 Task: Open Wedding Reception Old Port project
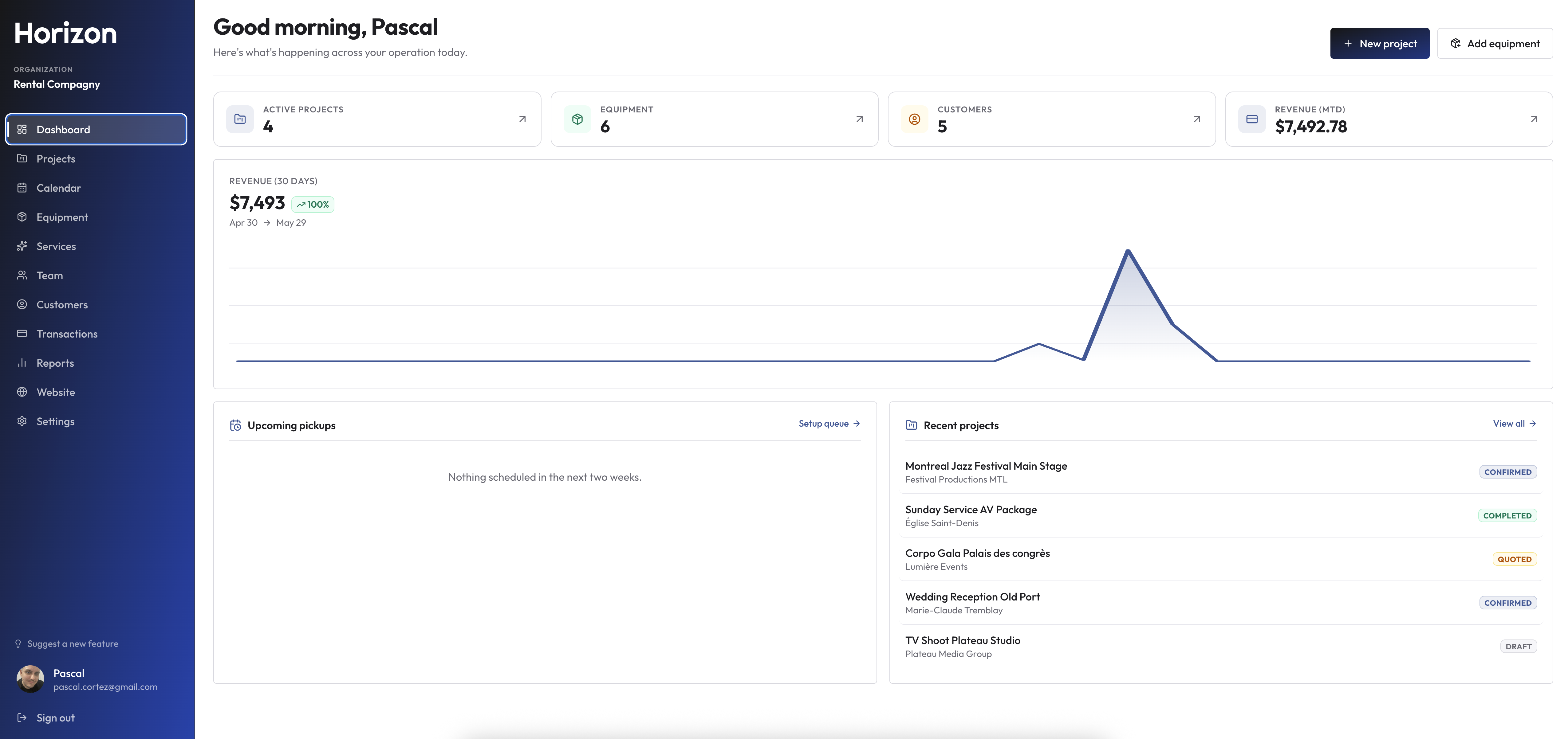click(x=1221, y=603)
